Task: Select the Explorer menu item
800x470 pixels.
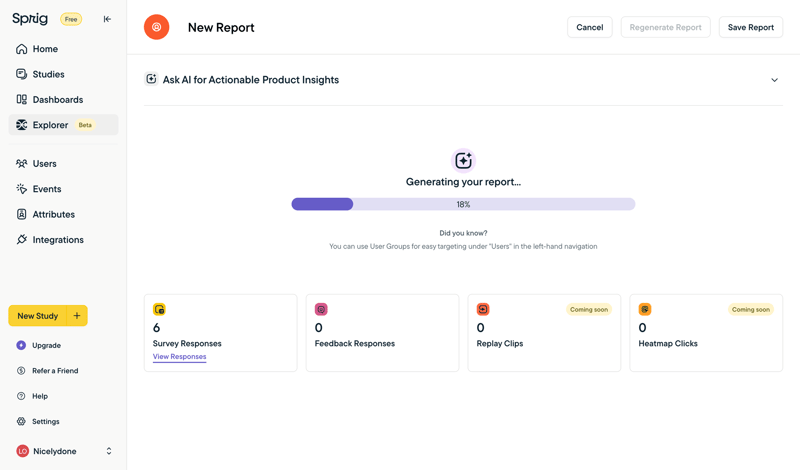Action: tap(63, 125)
